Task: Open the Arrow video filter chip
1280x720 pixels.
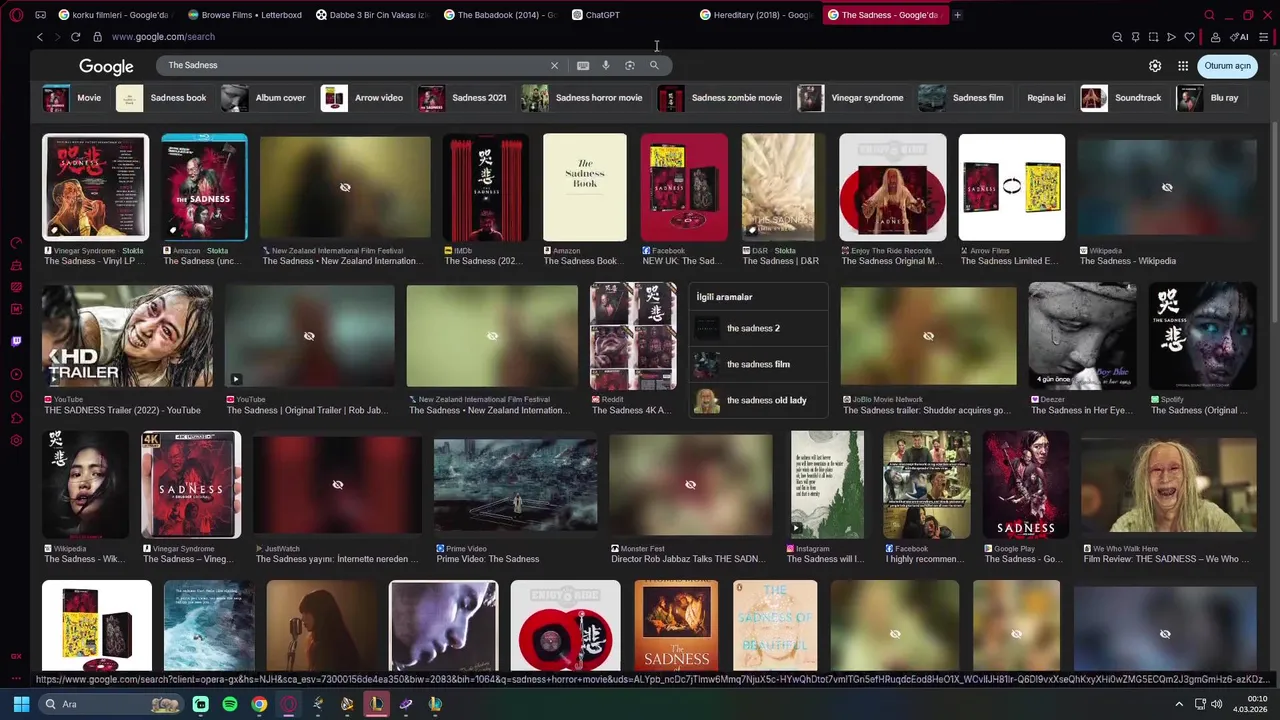Action: (364, 98)
